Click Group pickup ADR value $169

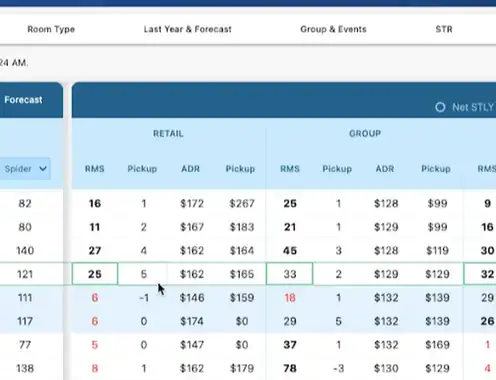pos(437,345)
